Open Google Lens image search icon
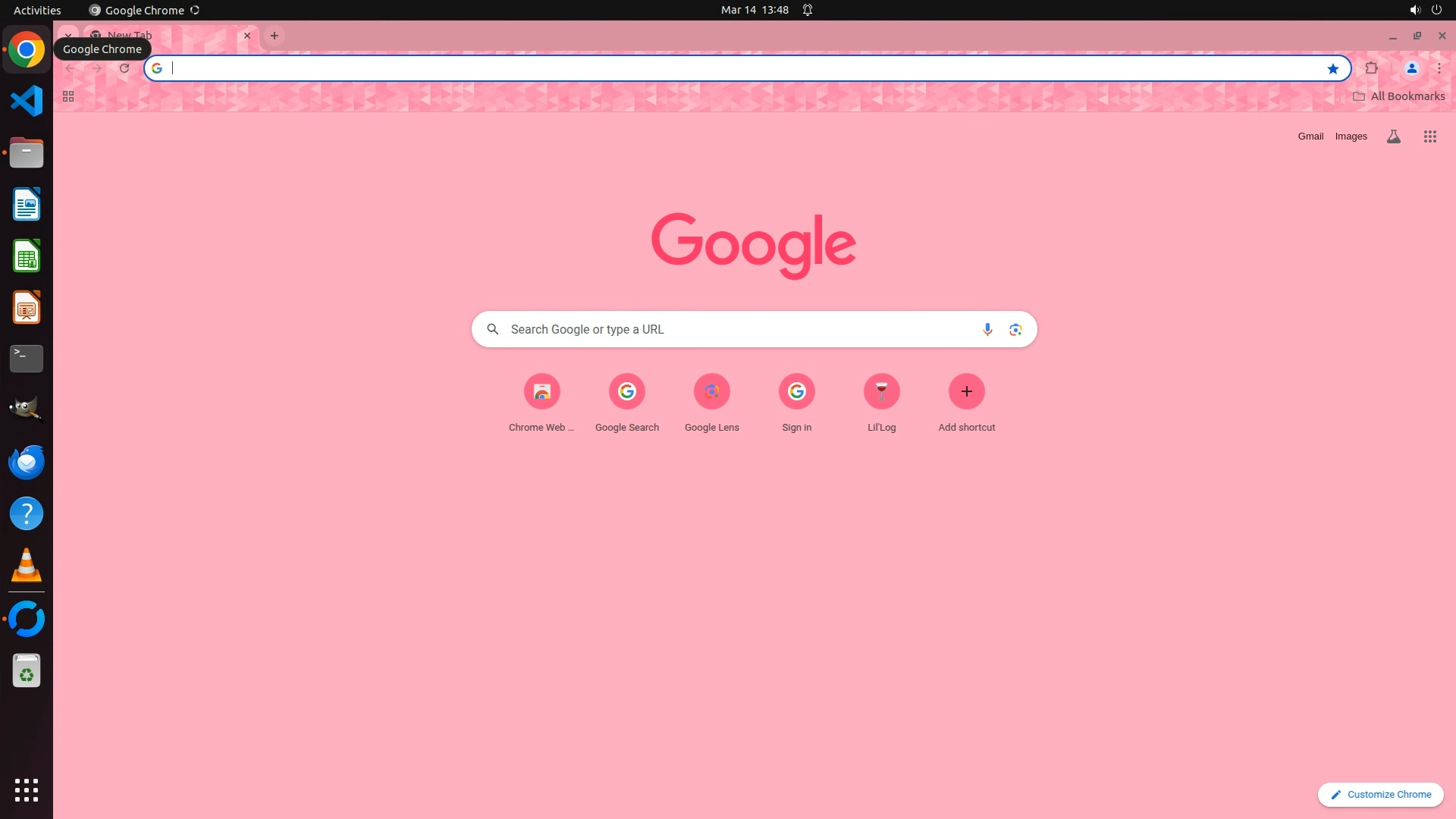 (x=1015, y=329)
